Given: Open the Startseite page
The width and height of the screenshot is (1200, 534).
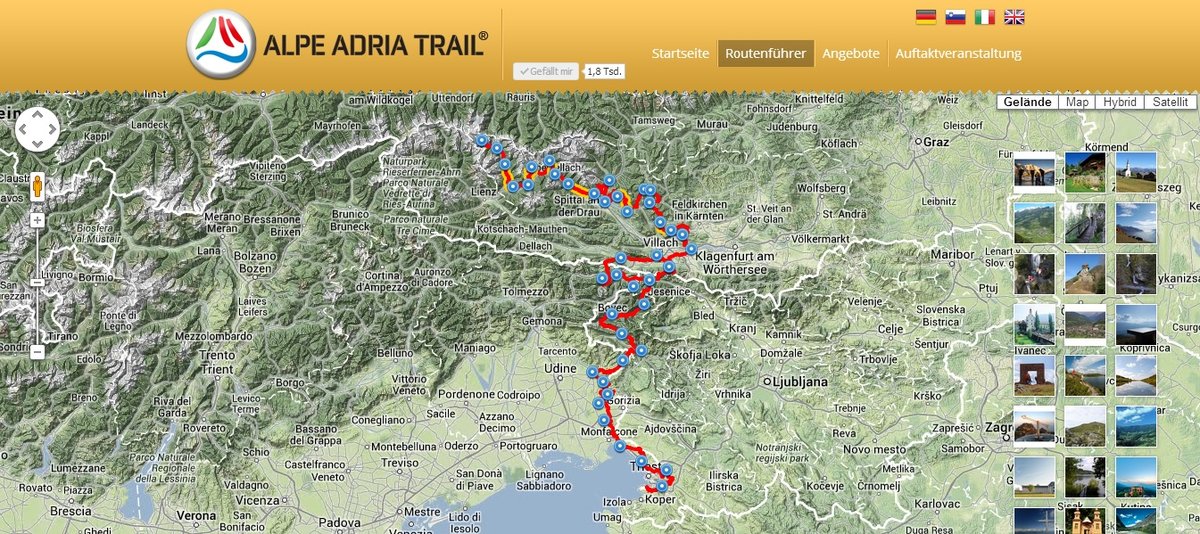Looking at the screenshot, I should click(x=680, y=54).
